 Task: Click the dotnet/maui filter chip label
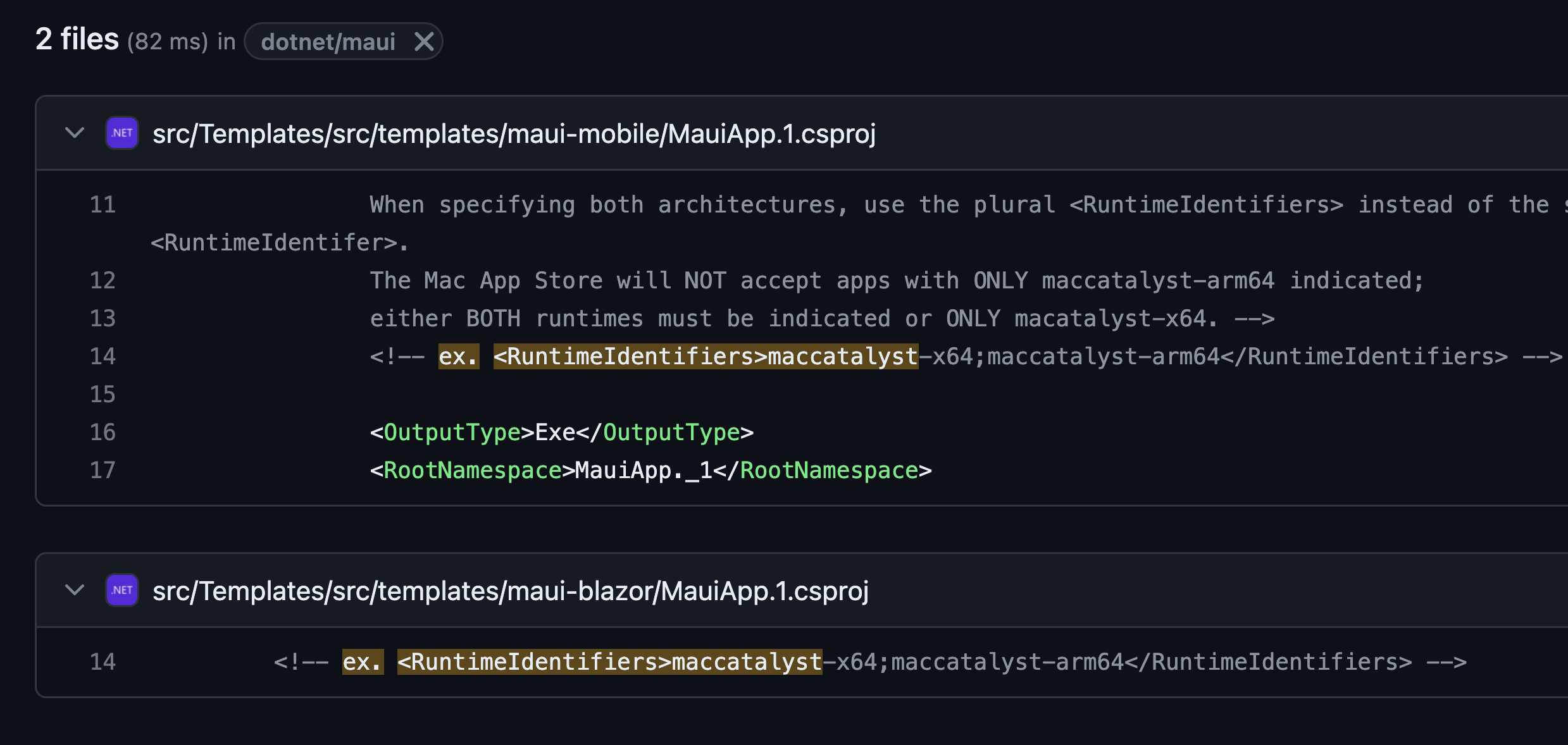coord(329,41)
